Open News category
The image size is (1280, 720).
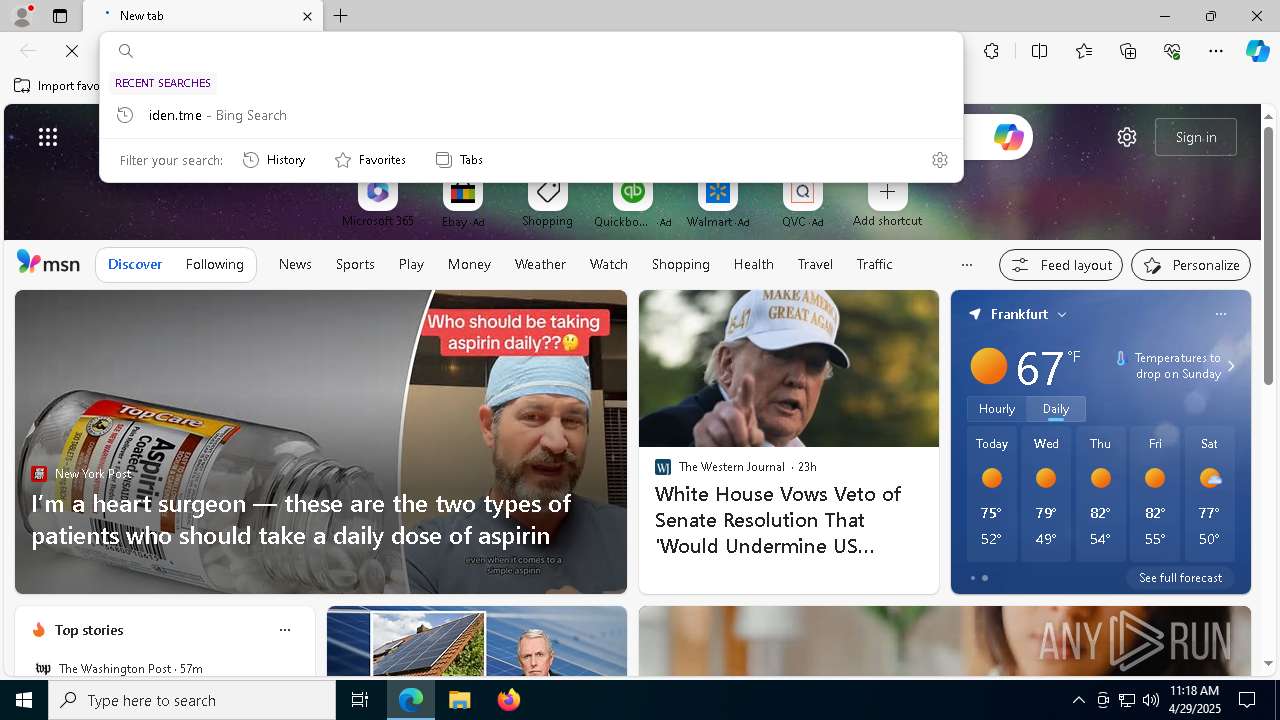point(295,265)
